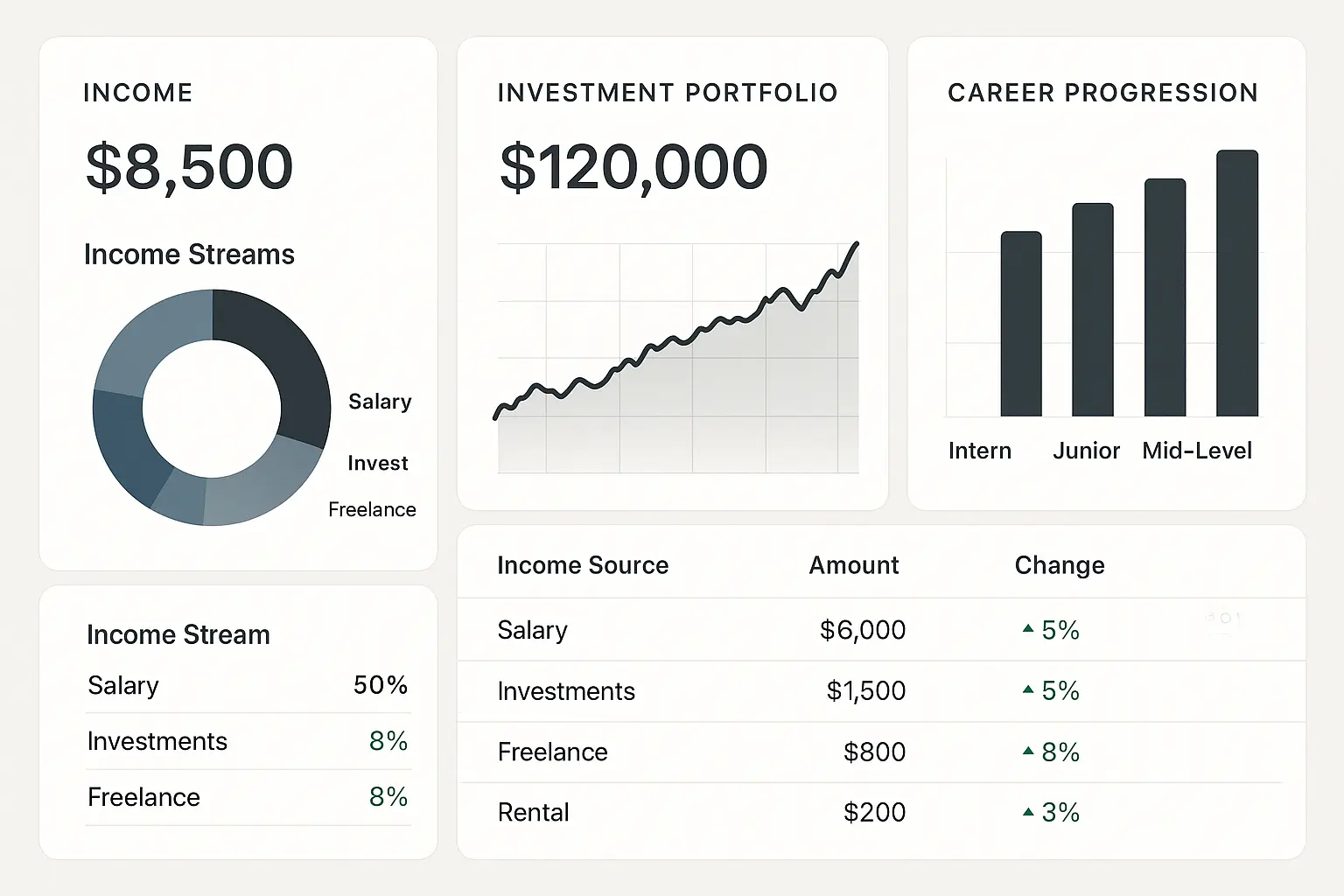
Task: Click the up arrow in the Rental change cell
Action: tap(1028, 812)
